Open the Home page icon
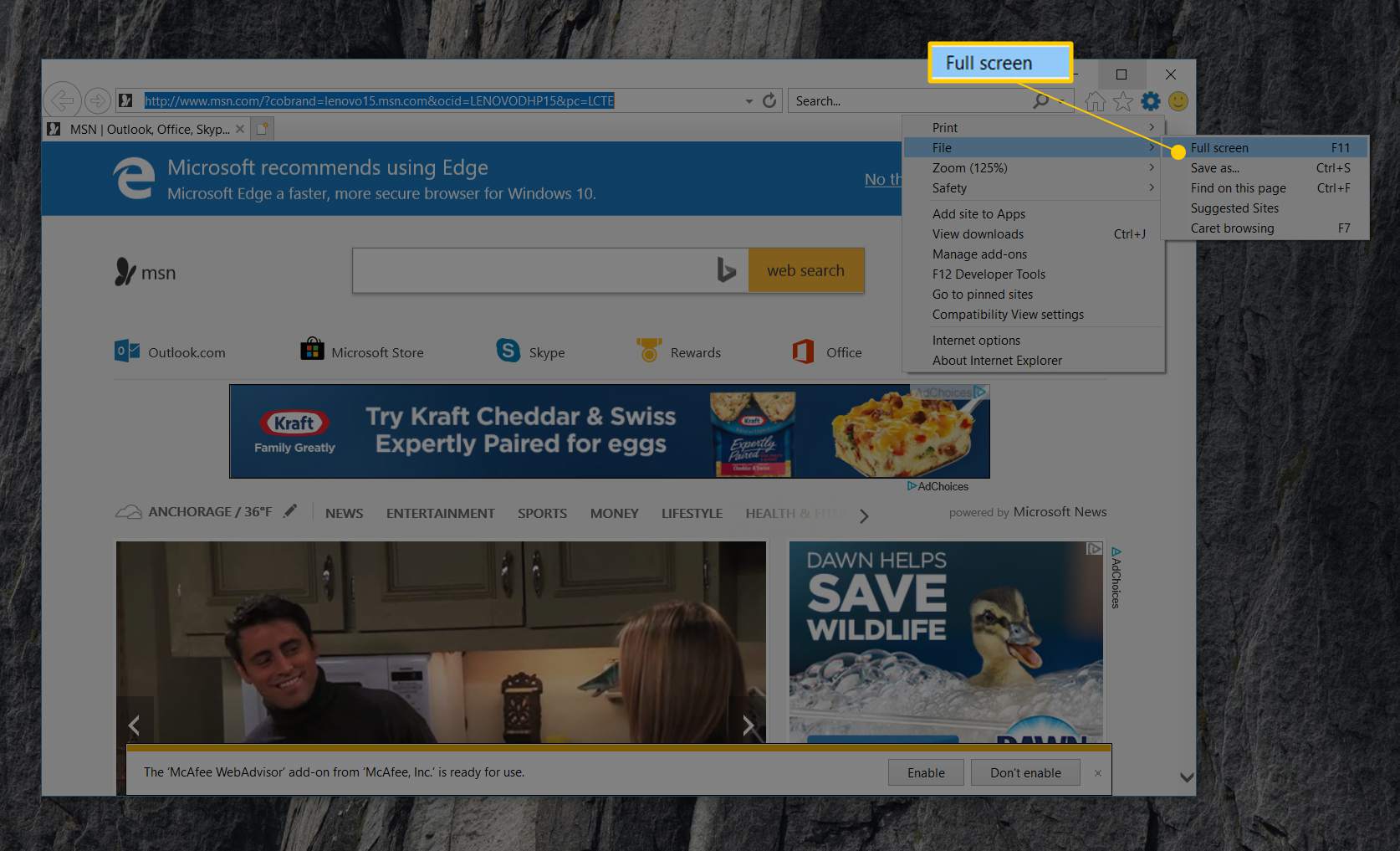1400x851 pixels. (x=1095, y=102)
